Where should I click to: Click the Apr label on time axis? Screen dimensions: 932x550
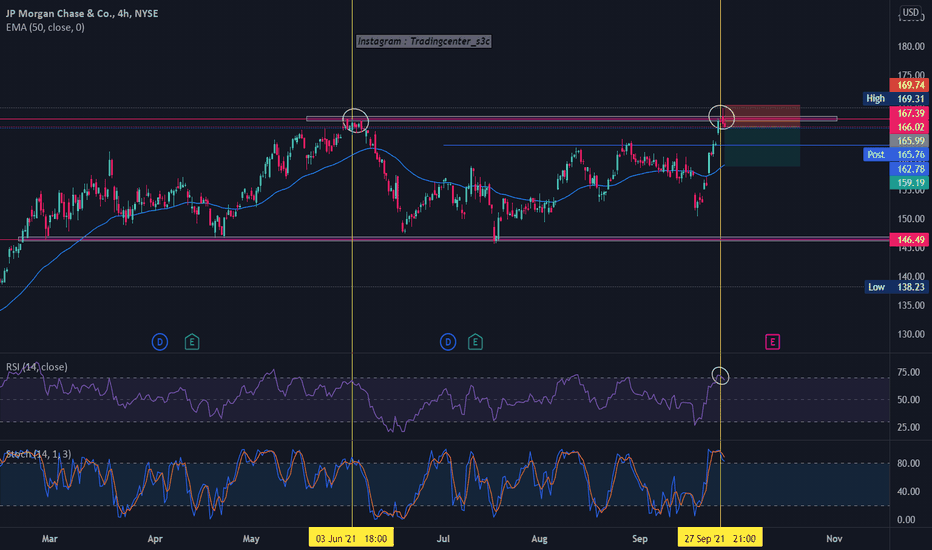click(155, 539)
